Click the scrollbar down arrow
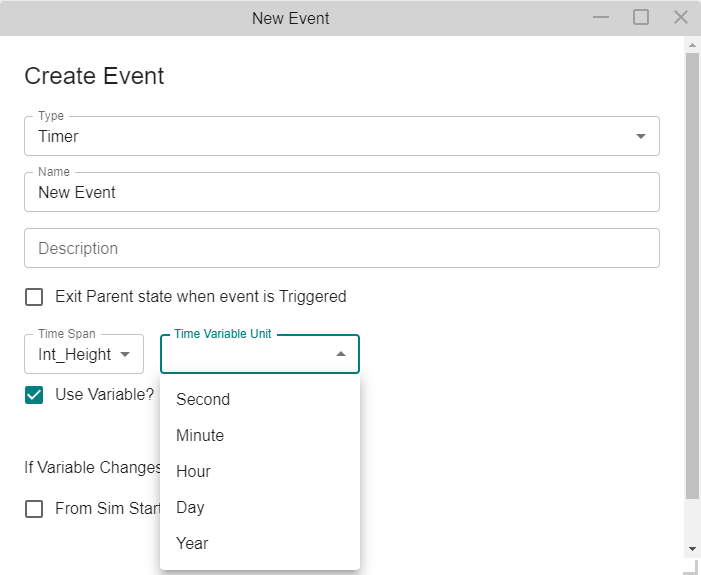Screen dimensions: 701x575 [x=692, y=549]
